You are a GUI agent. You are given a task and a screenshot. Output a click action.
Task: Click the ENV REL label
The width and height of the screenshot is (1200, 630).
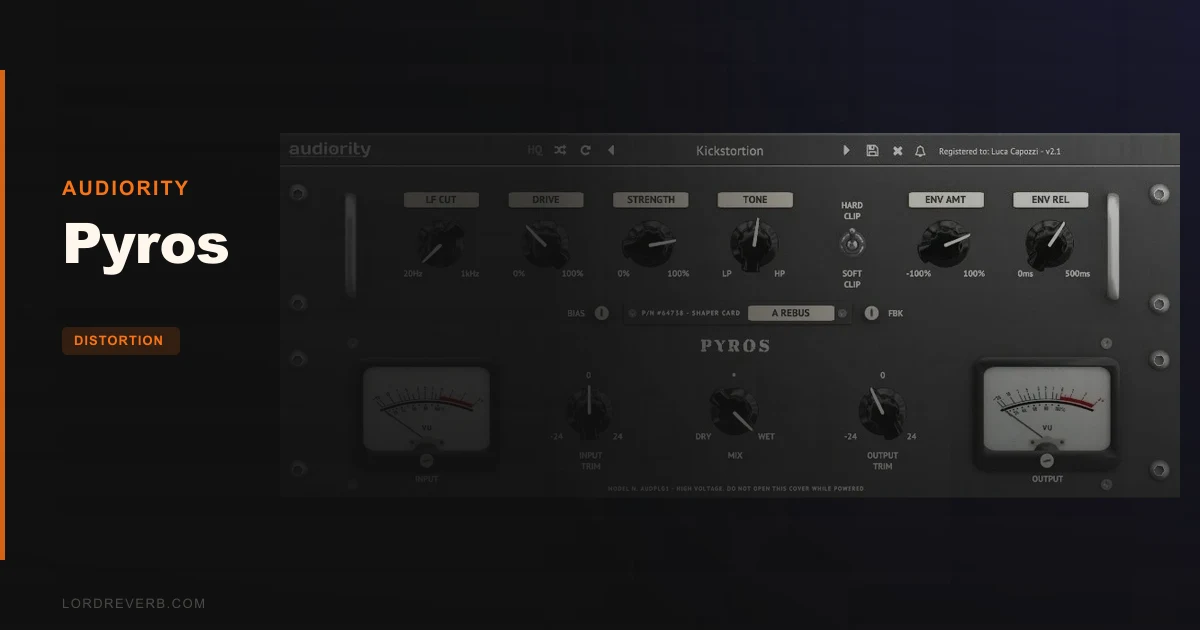pos(1050,200)
